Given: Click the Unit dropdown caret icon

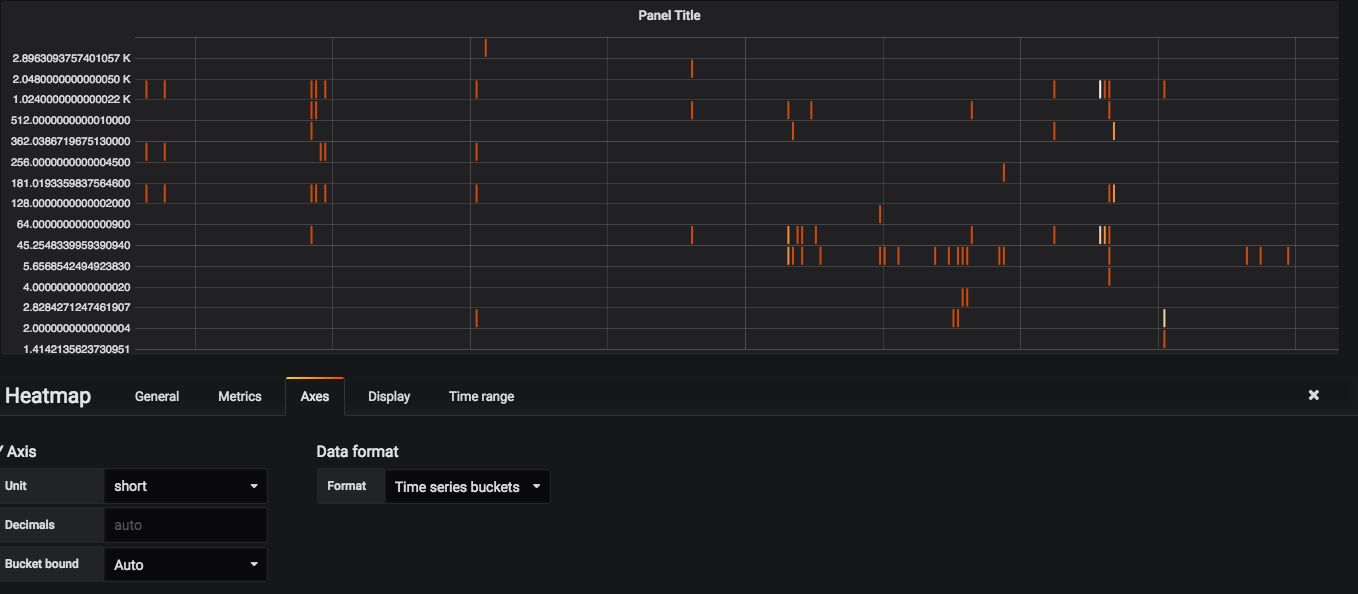Looking at the screenshot, I should [x=254, y=486].
